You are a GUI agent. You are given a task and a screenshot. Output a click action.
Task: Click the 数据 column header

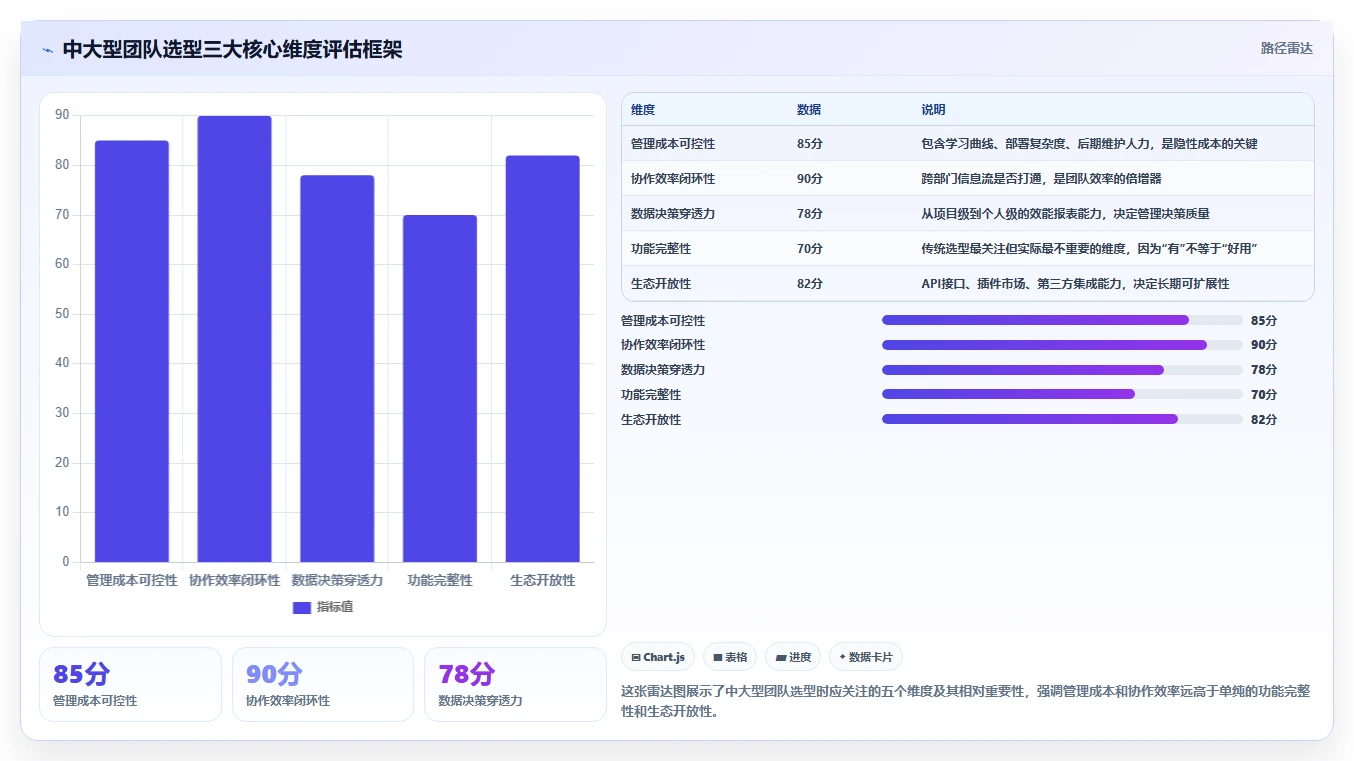click(x=809, y=110)
